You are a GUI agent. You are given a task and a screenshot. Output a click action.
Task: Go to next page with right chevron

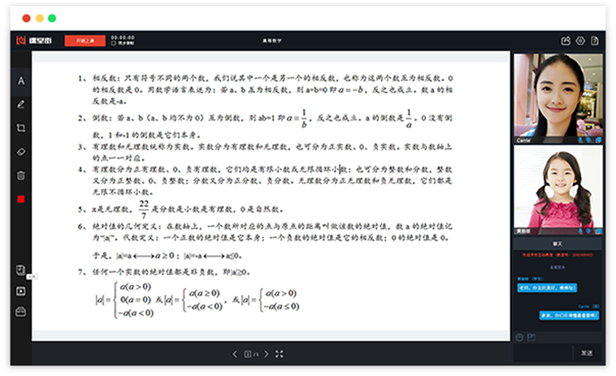tap(266, 354)
